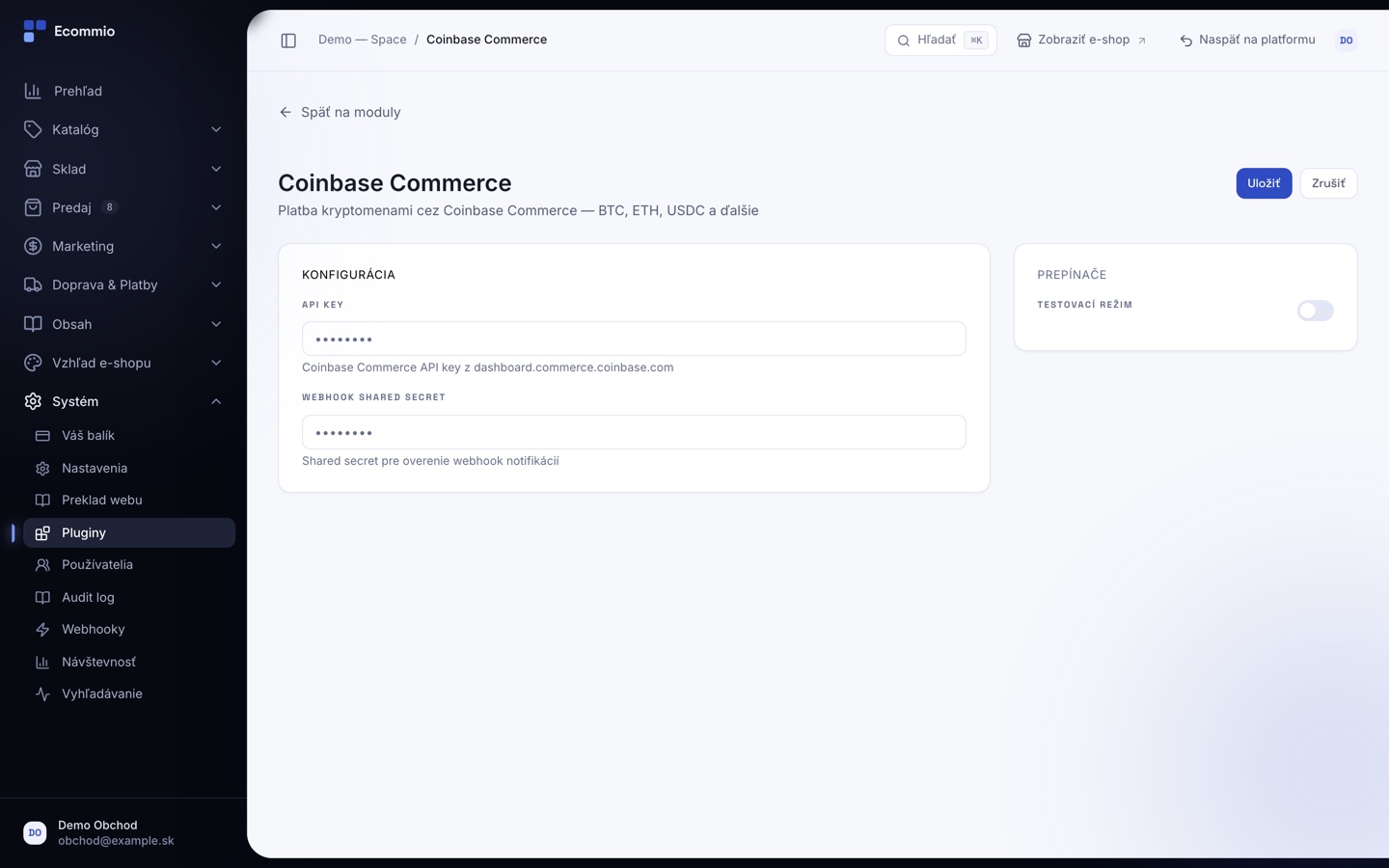Screen dimensions: 1389x868
Task: Click the Doprava & Platby truck icon
Action: coord(33,285)
